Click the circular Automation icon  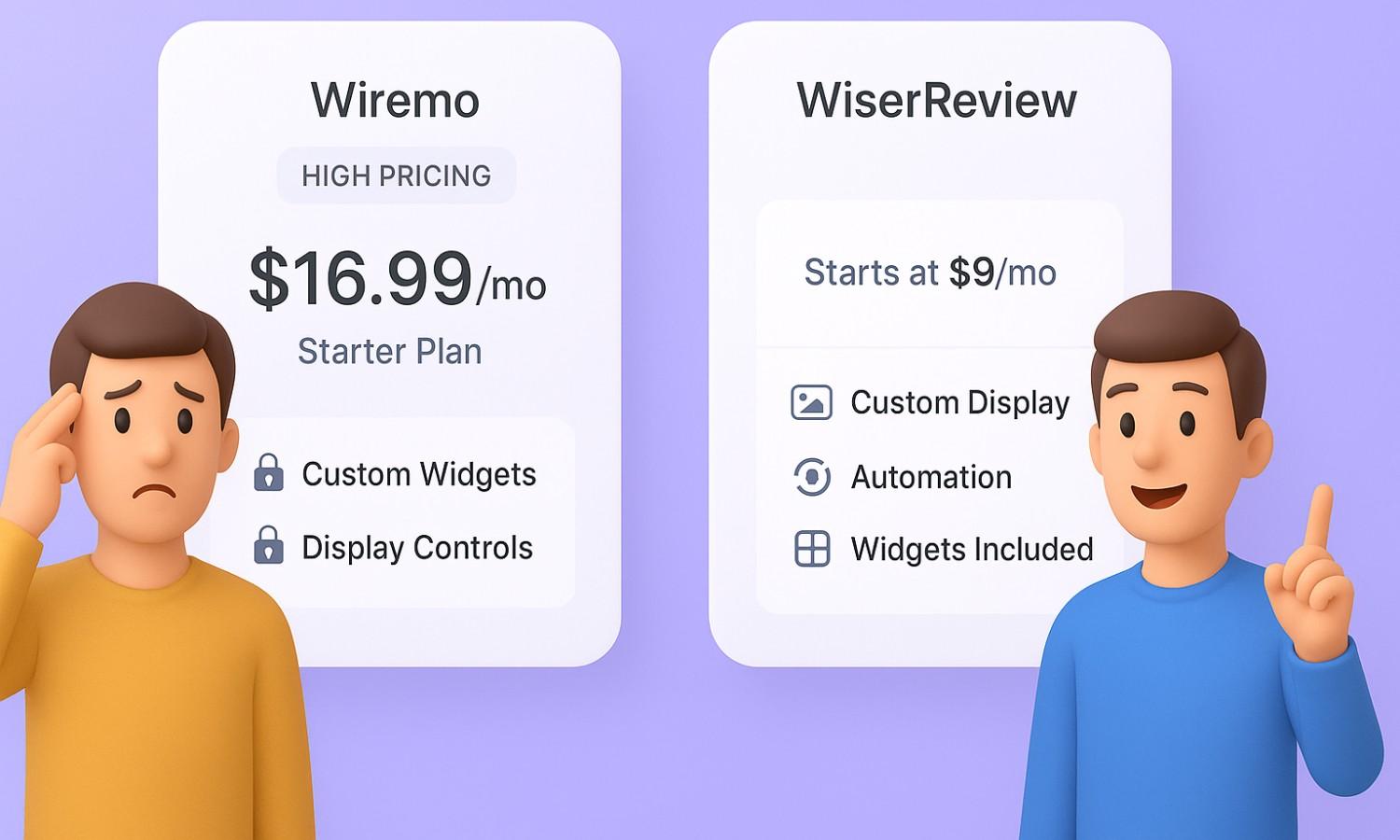tap(812, 477)
